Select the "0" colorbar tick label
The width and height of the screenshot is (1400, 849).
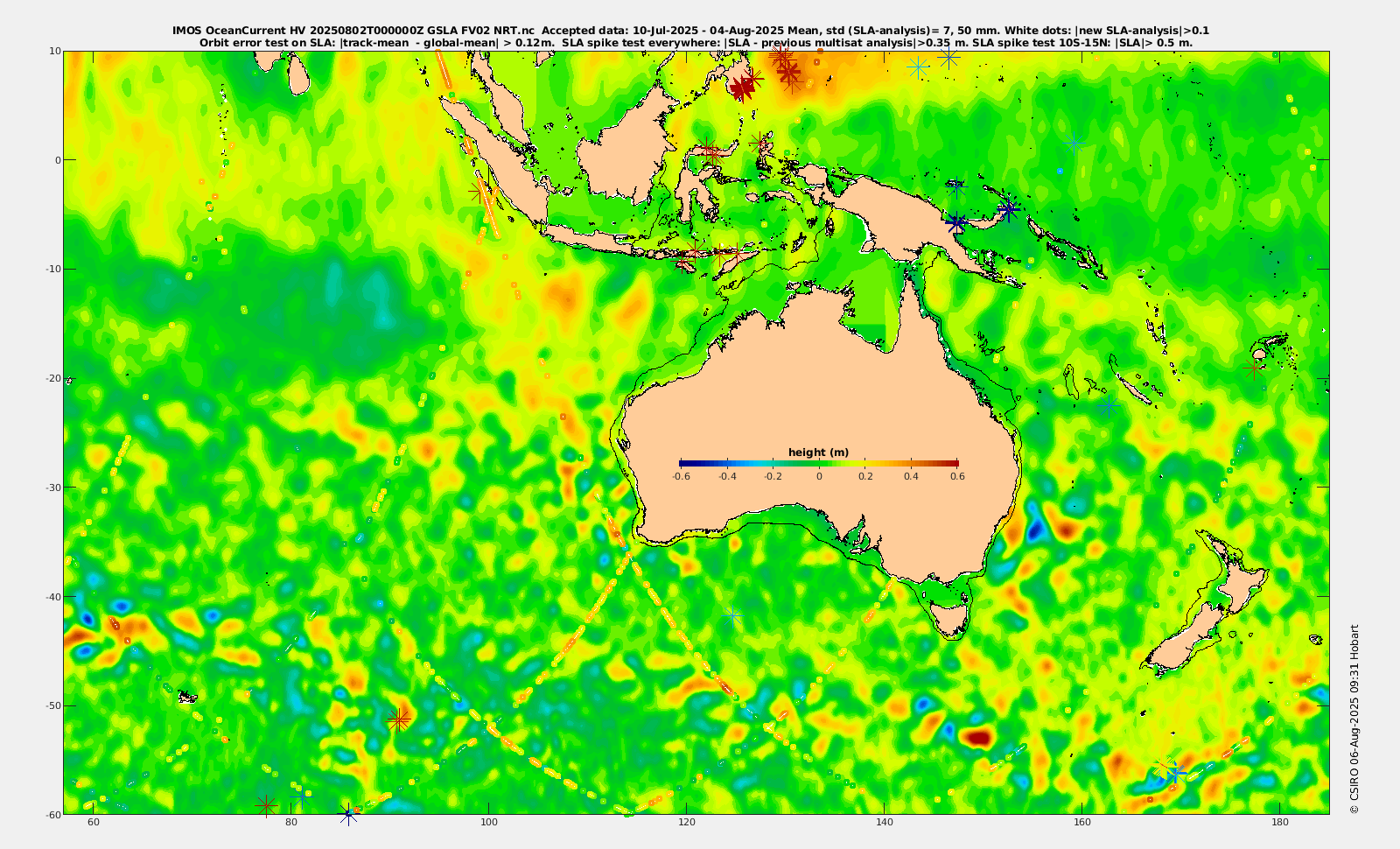819,476
